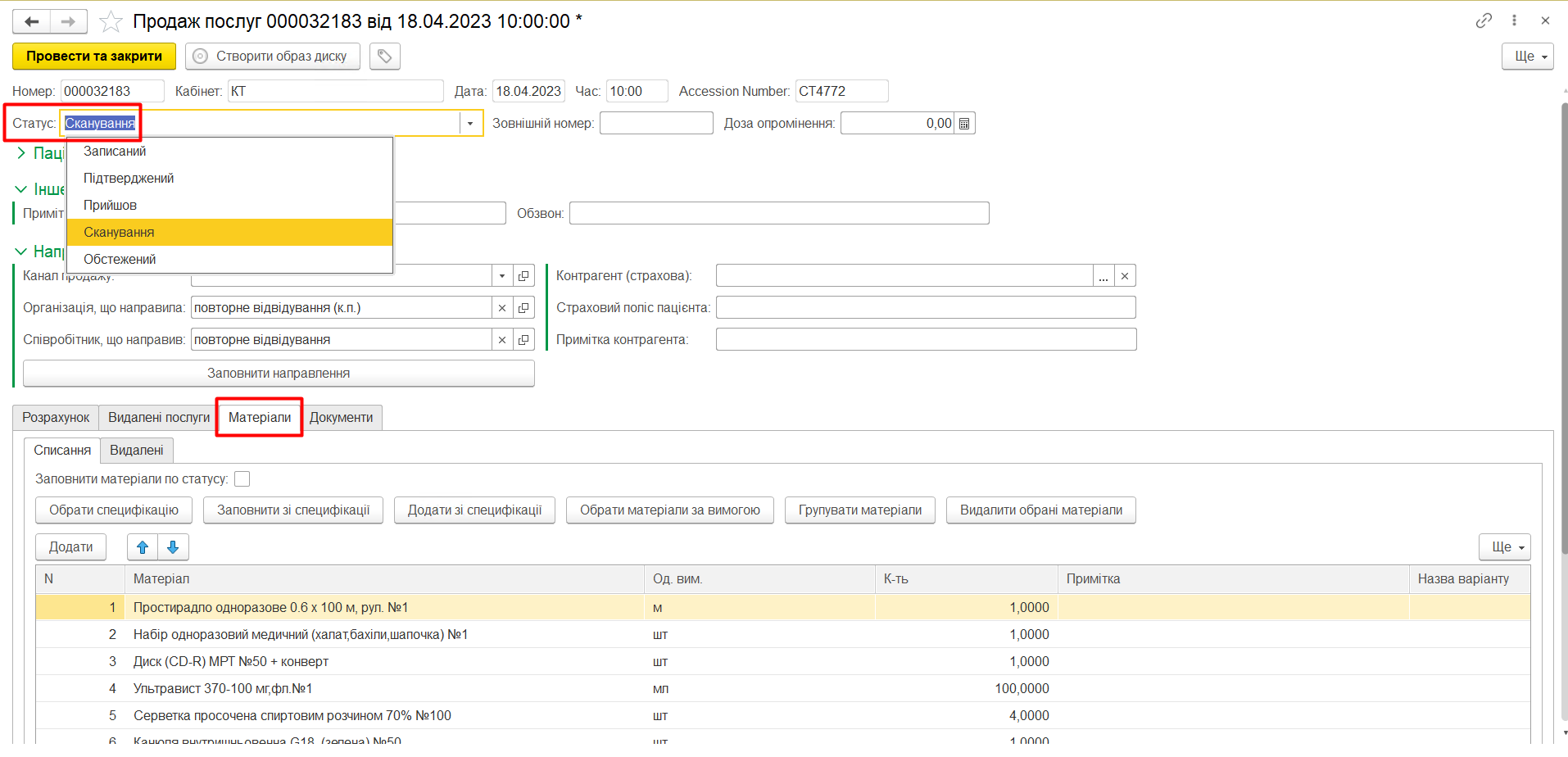
Task: Open the Організація, що направила record
Action: point(523,308)
